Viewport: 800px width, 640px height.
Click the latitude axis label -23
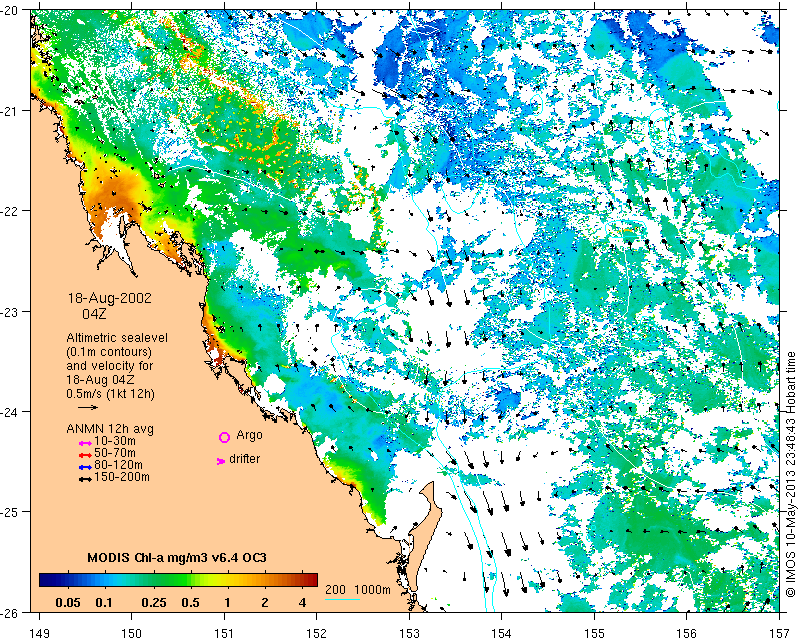point(10,312)
